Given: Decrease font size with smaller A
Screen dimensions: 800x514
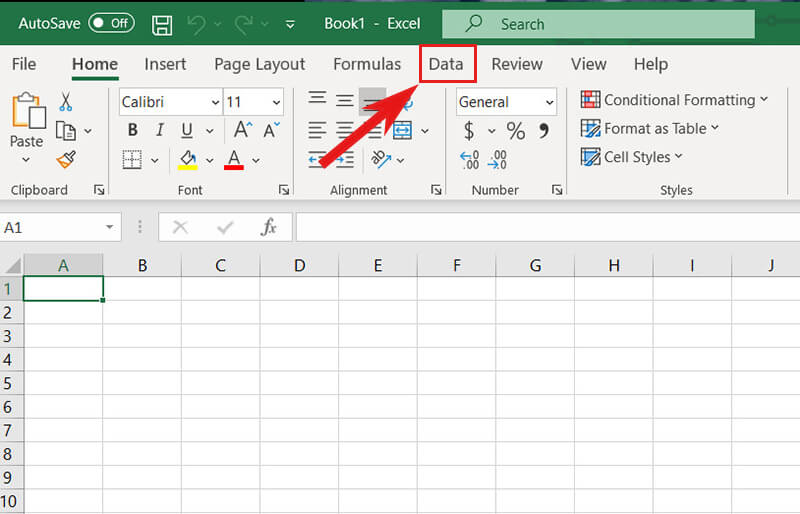Looking at the screenshot, I should click(x=271, y=130).
